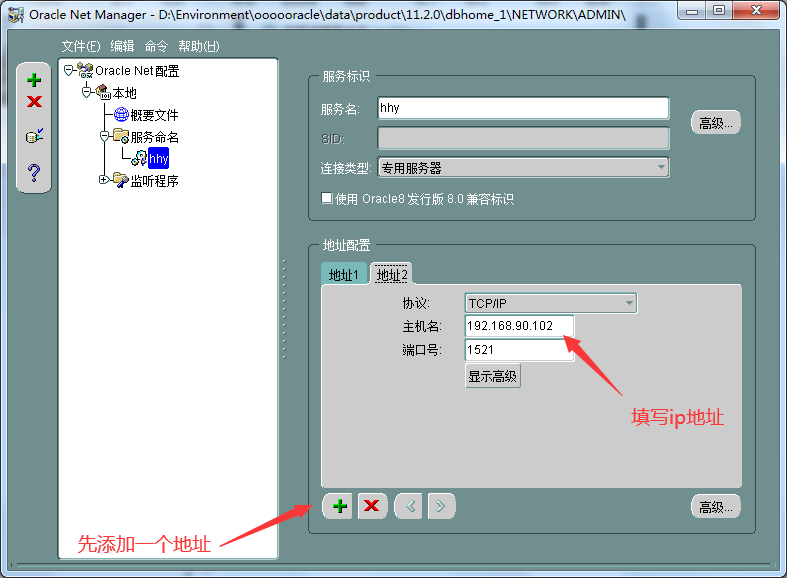787x578 pixels.
Task: Select 服务命名 label in the tree
Action: (x=155, y=137)
